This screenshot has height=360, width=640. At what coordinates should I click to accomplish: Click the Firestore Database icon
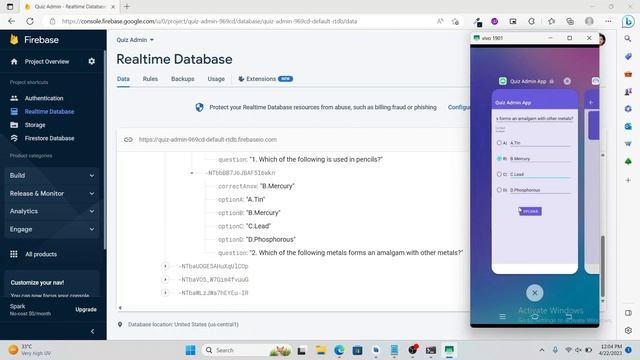pyautogui.click(x=14, y=138)
